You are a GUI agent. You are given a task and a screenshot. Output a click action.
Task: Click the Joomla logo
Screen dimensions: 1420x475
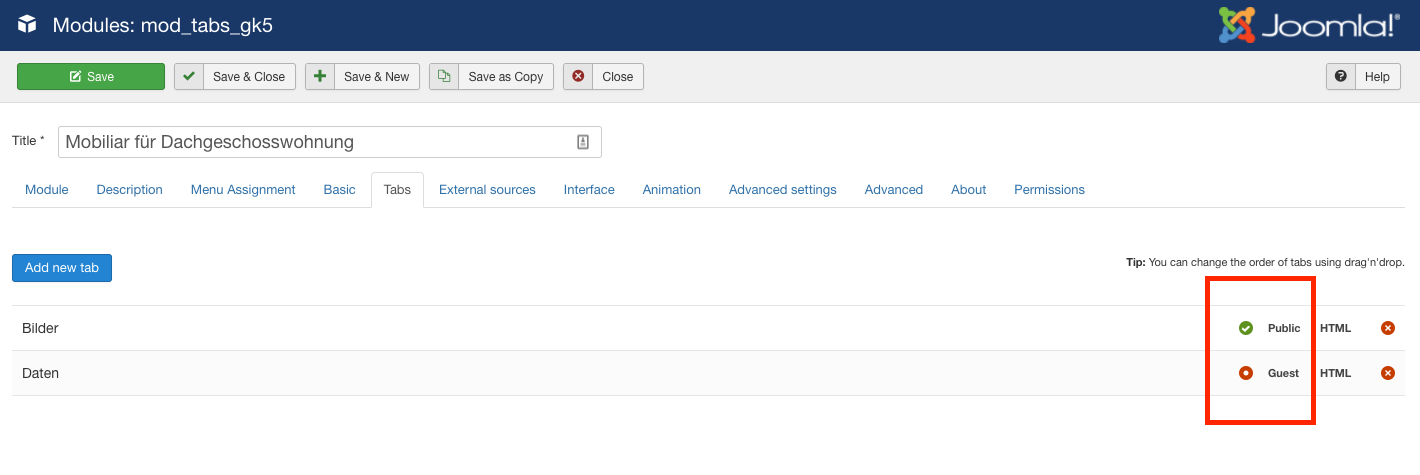coord(1308,25)
